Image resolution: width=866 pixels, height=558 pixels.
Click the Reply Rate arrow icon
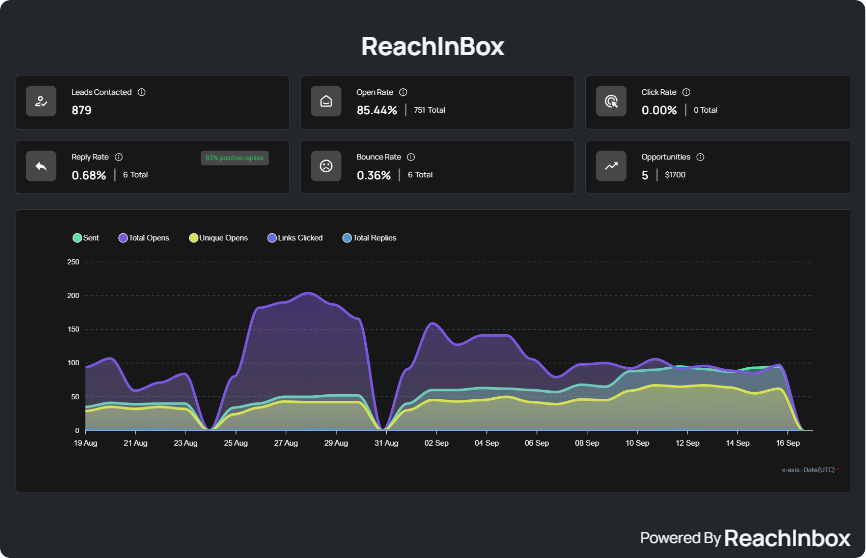41,166
